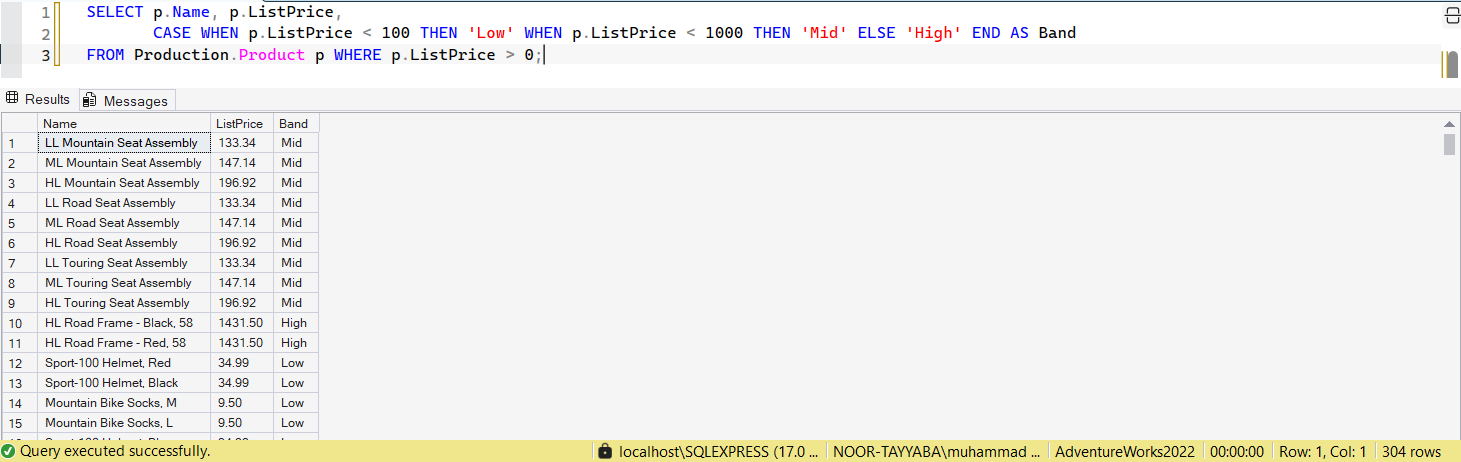The height and width of the screenshot is (462, 1461).
Task: Place cursor on 'Production.Product' in the query
Action: tap(219, 55)
